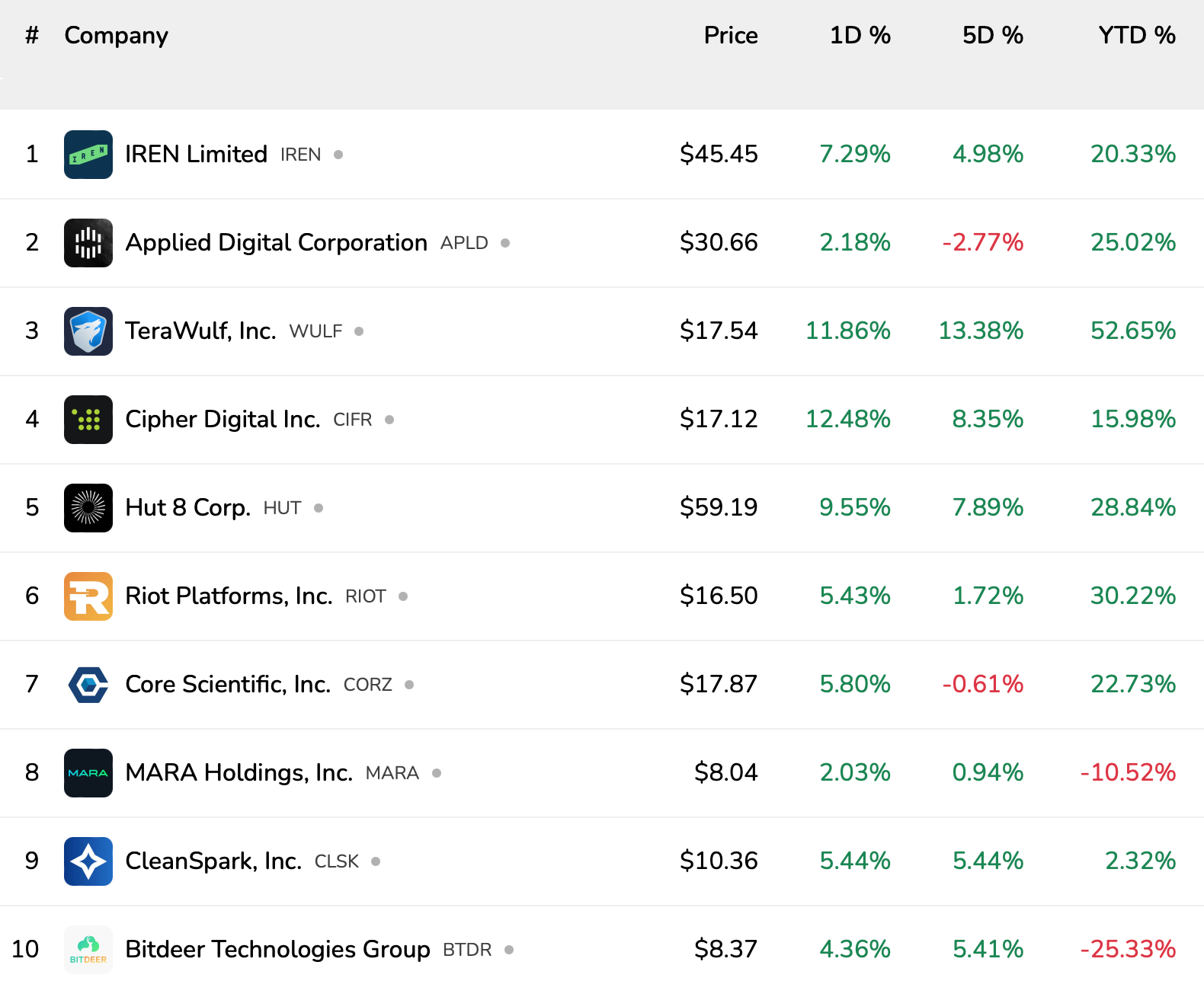Image resolution: width=1204 pixels, height=981 pixels.
Task: Click the orange Riot Platforms logo
Action: click(x=88, y=596)
